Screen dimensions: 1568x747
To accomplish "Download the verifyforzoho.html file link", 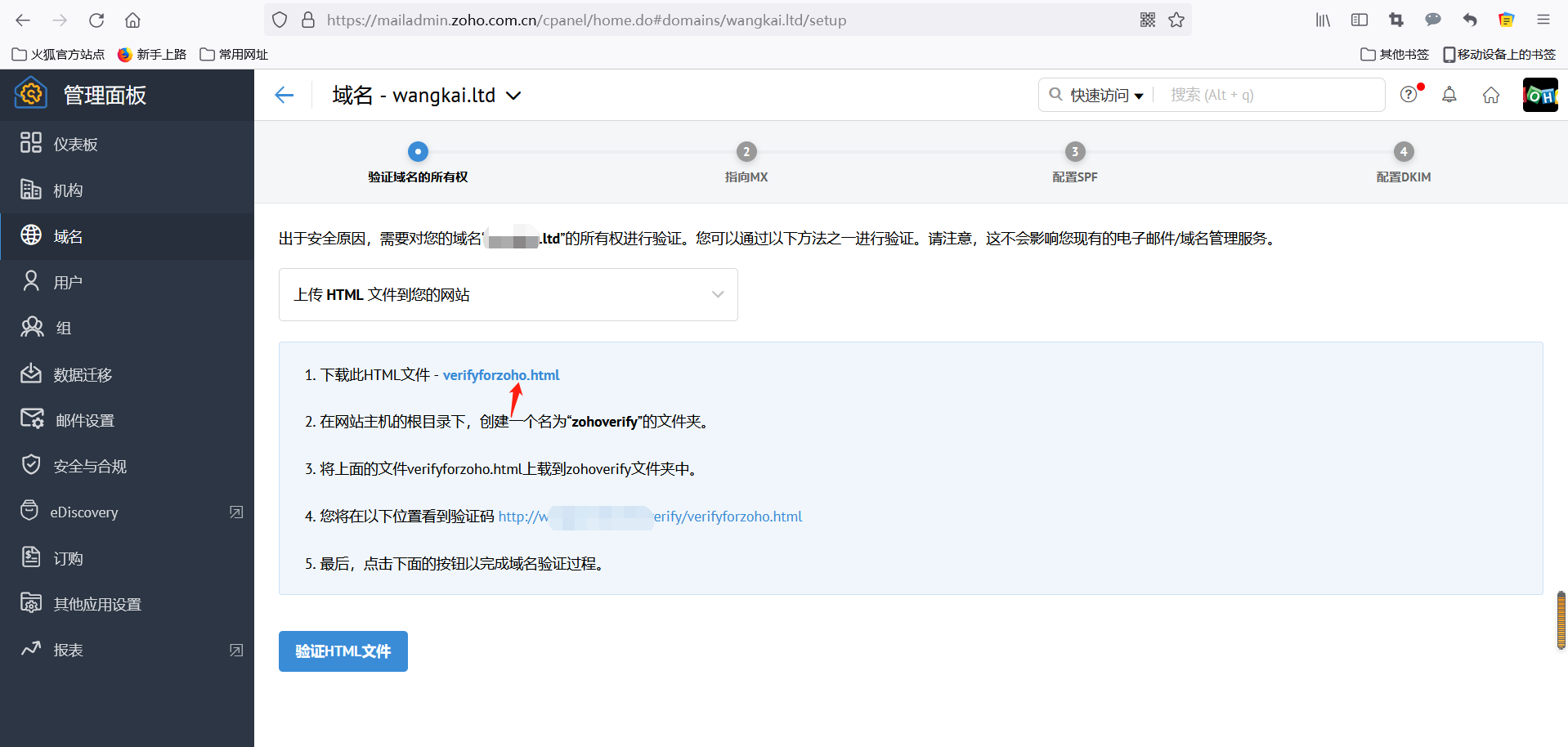I will (501, 375).
